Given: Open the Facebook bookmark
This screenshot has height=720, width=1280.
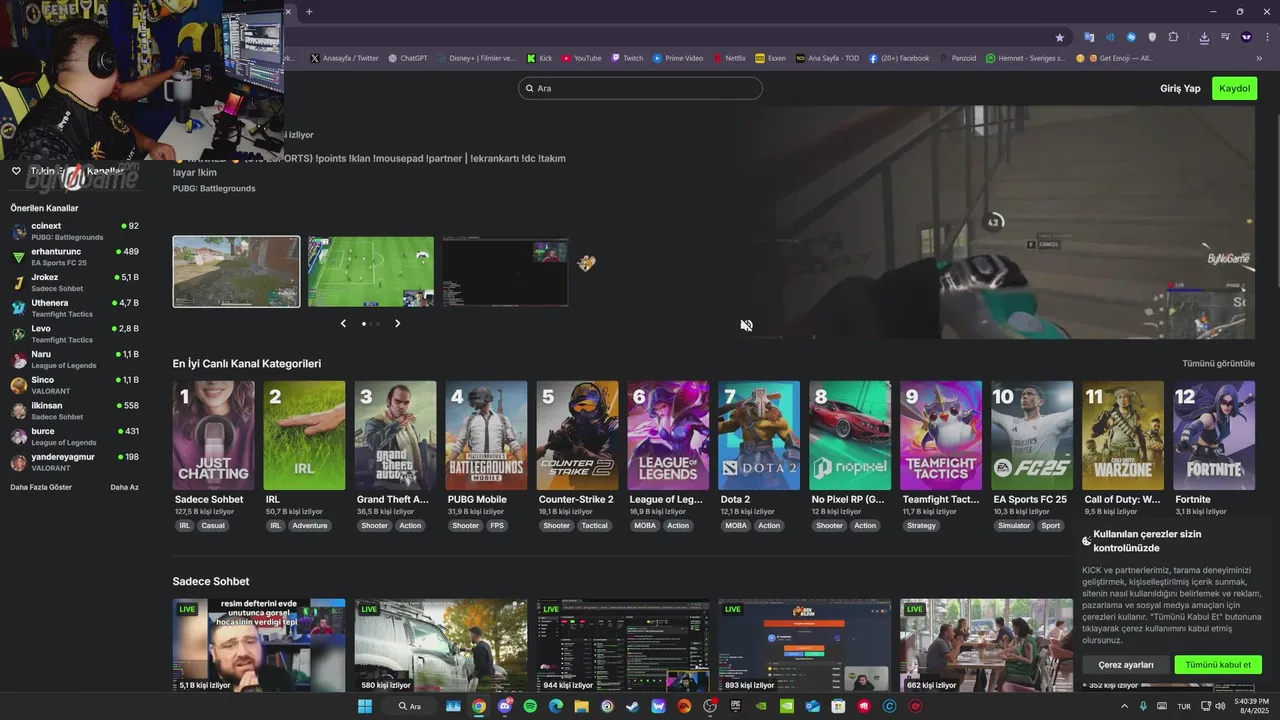Looking at the screenshot, I should [899, 58].
